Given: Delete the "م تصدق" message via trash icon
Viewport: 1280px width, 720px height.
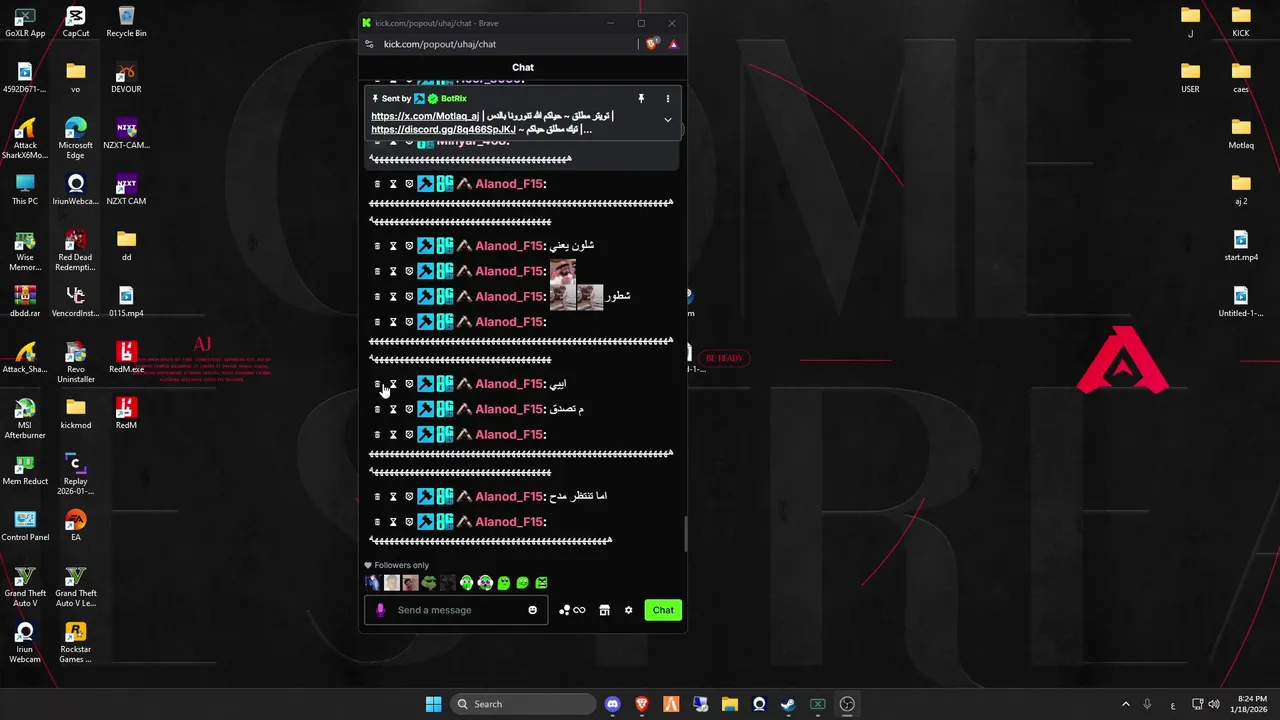Looking at the screenshot, I should tap(377, 409).
